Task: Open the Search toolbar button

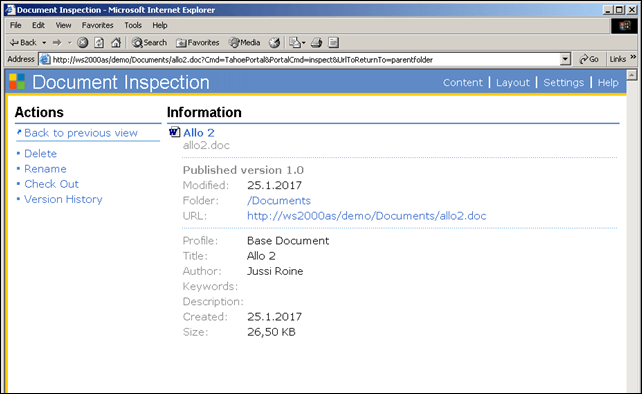Action: (x=149, y=43)
